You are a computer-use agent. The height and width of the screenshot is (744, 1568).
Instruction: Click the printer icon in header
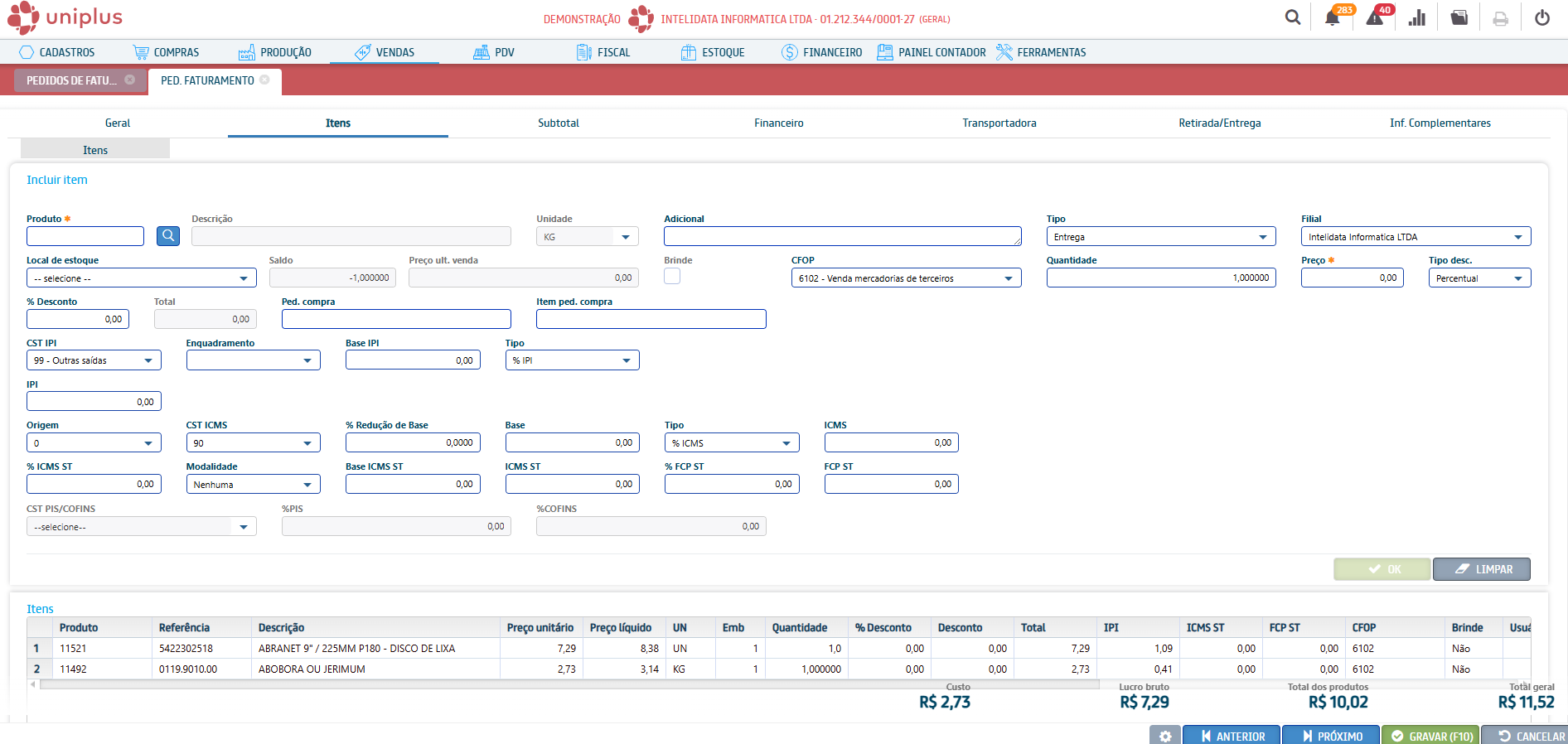pos(1500,18)
